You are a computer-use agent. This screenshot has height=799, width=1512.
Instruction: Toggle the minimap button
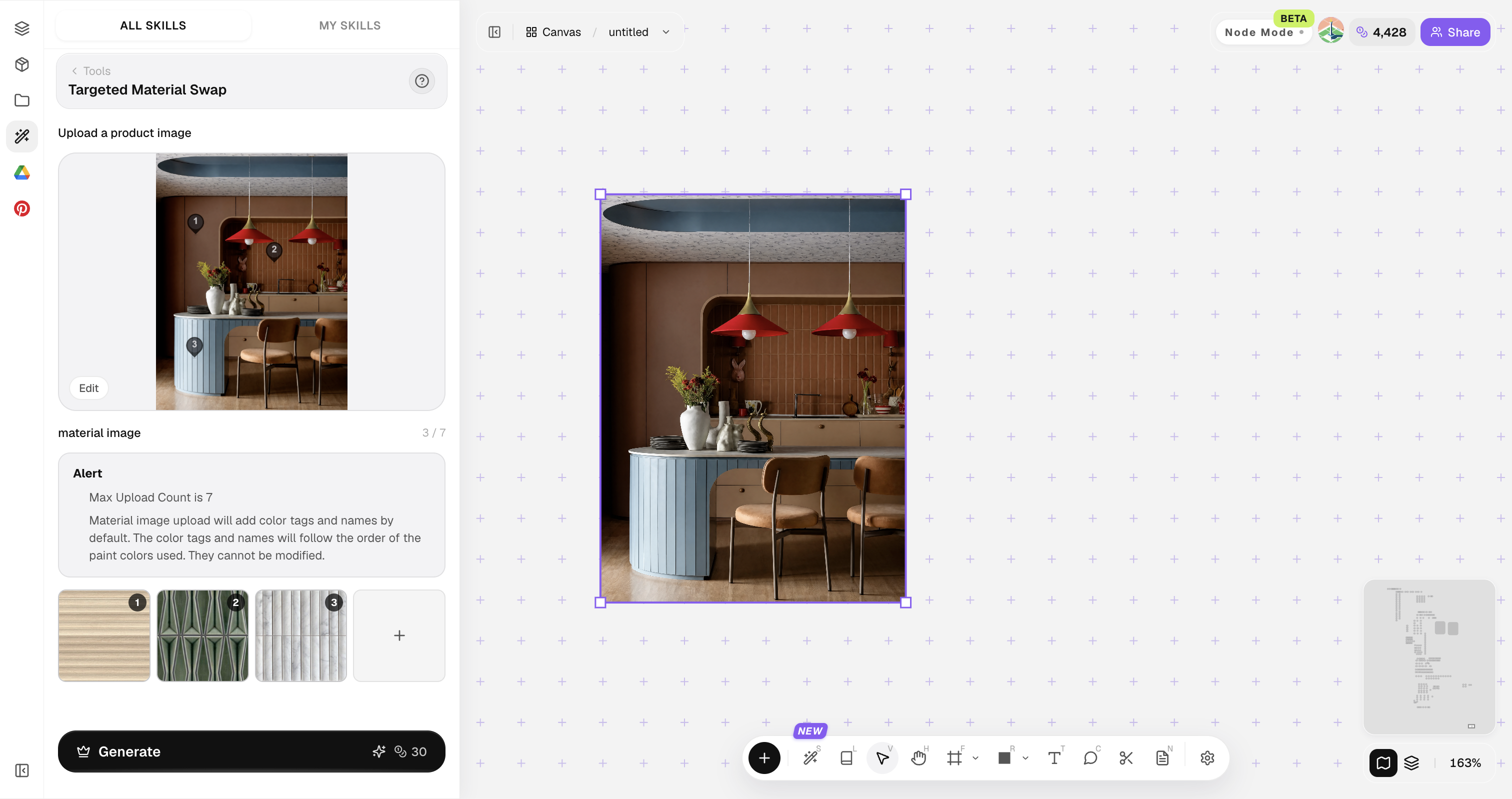click(1383, 762)
